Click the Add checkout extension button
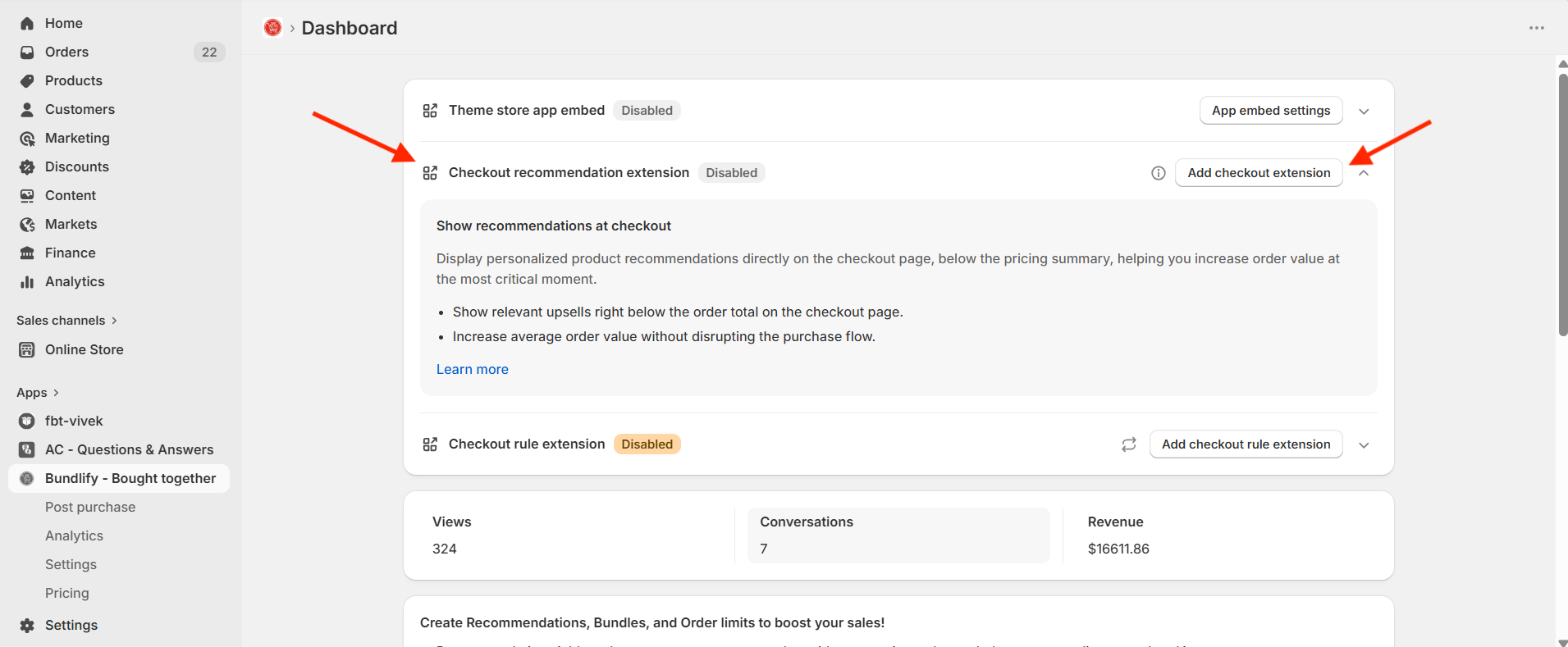The image size is (1568, 647). (x=1258, y=173)
